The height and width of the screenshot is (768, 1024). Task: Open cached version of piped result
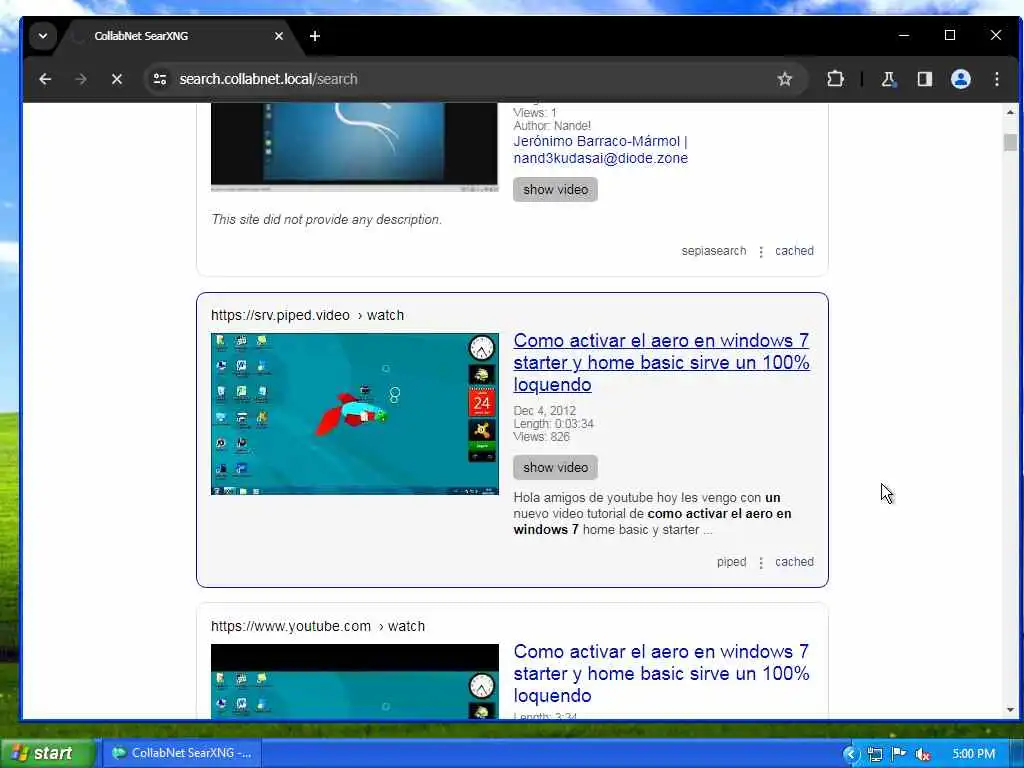(x=794, y=562)
